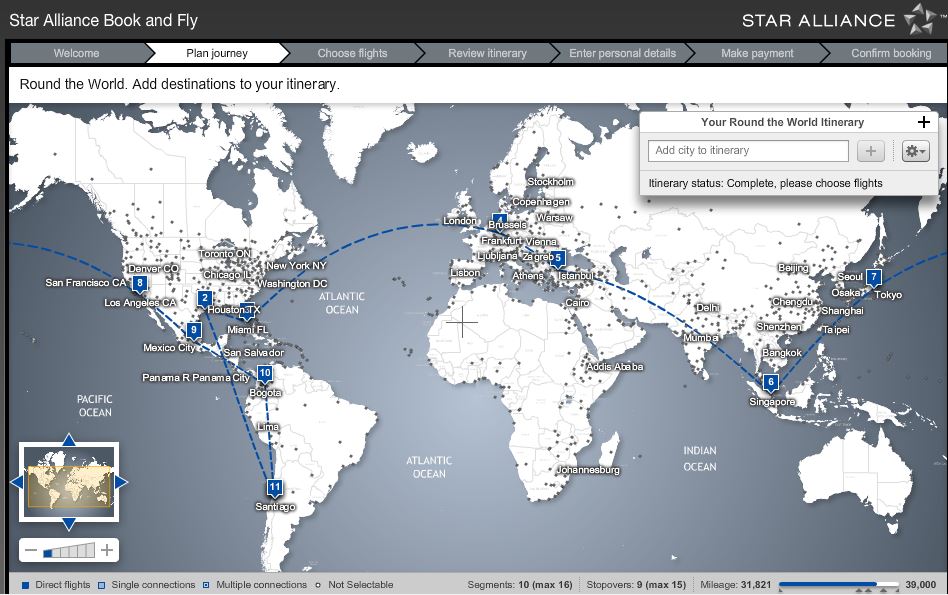Screen dimensions: 948x595
Task: Select stop marker 7 at Tokyo
Action: (874, 278)
